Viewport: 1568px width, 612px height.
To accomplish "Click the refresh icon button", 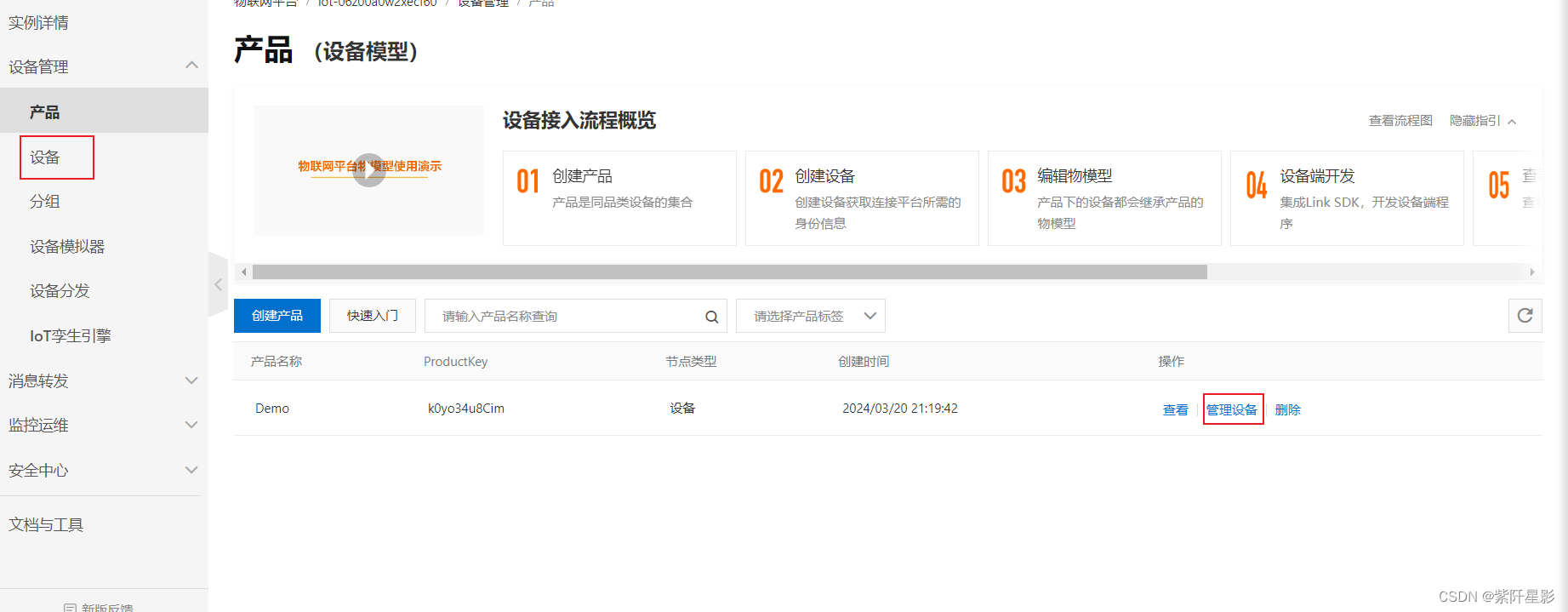I will point(1525,316).
